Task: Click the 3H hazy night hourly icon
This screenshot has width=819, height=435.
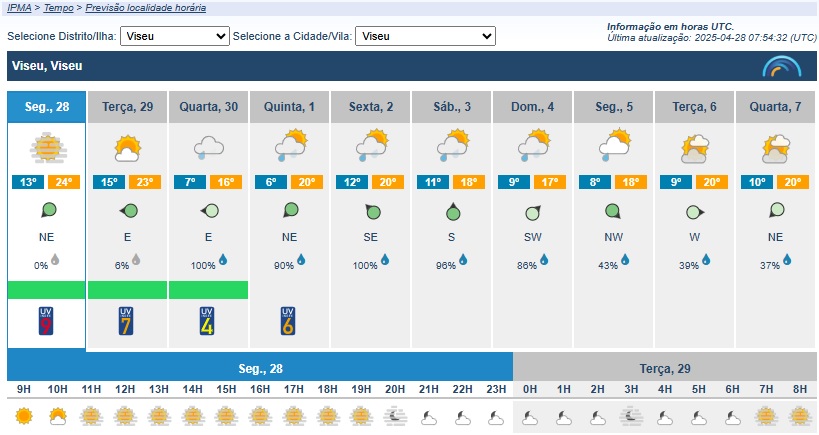Action: click(x=631, y=417)
